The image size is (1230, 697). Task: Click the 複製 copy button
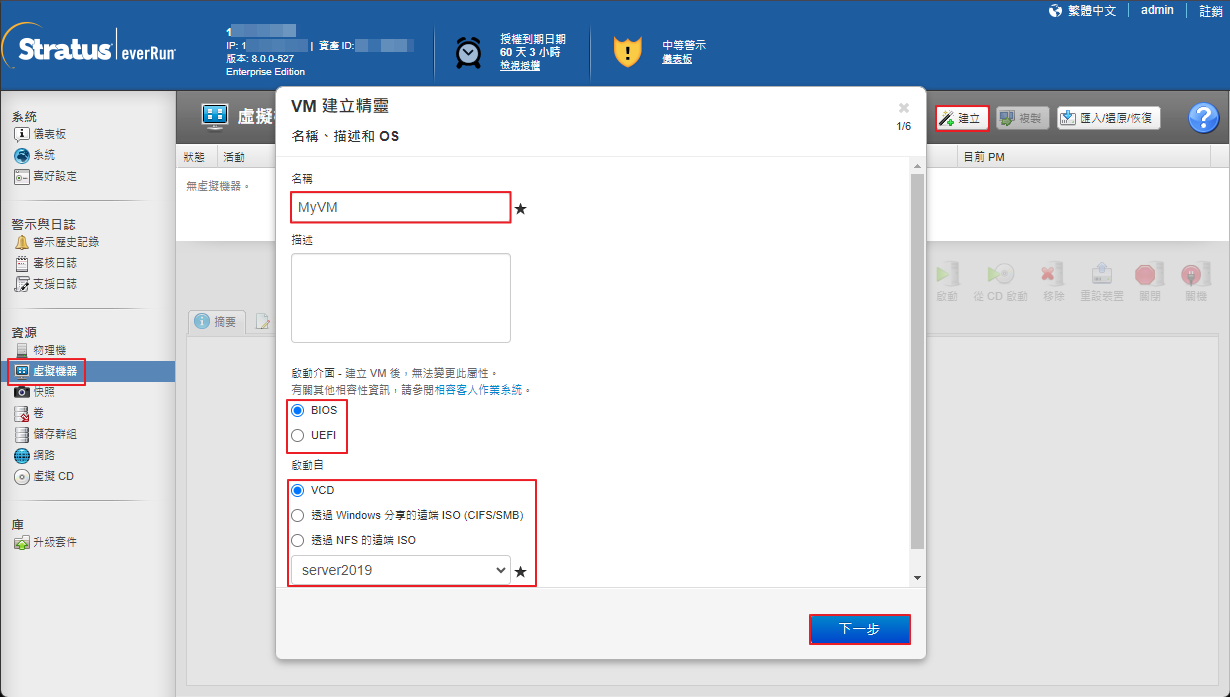[x=1022, y=118]
